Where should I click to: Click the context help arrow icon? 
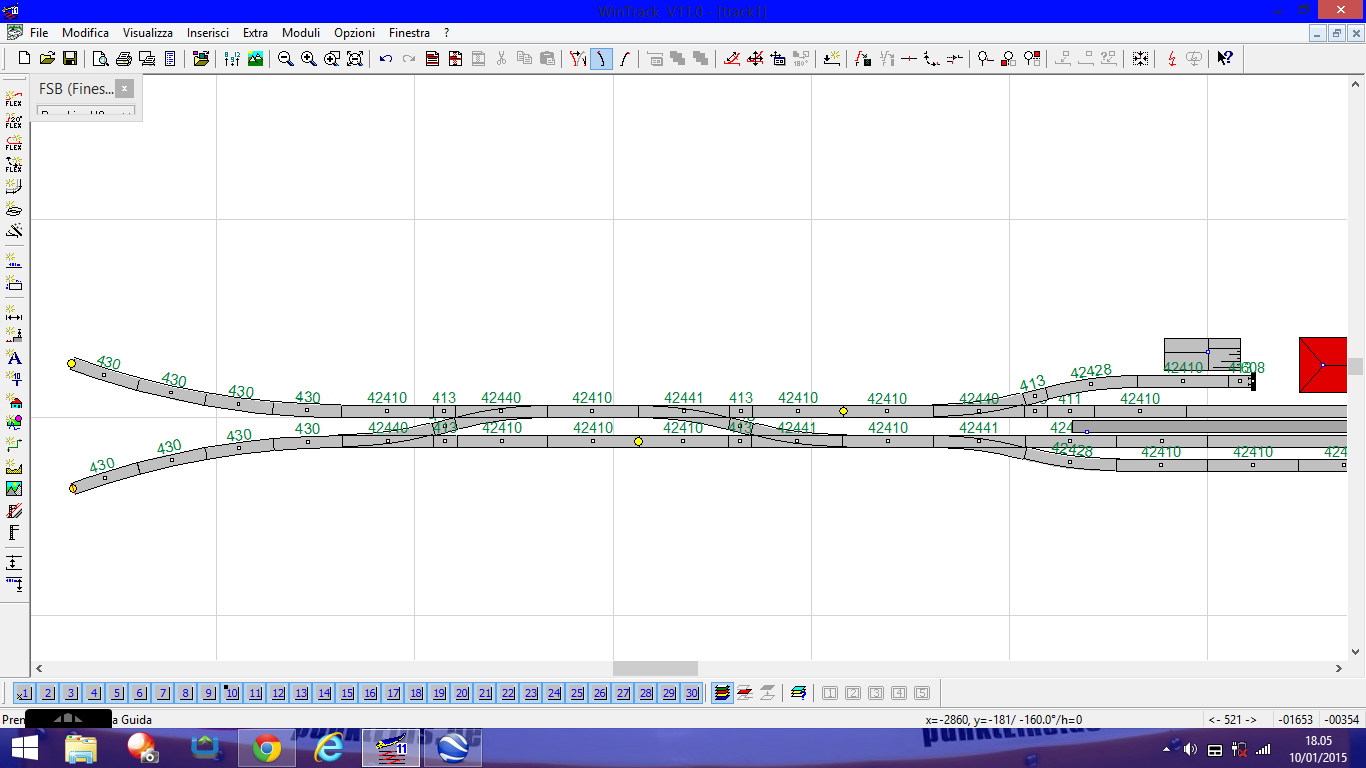click(x=1225, y=59)
